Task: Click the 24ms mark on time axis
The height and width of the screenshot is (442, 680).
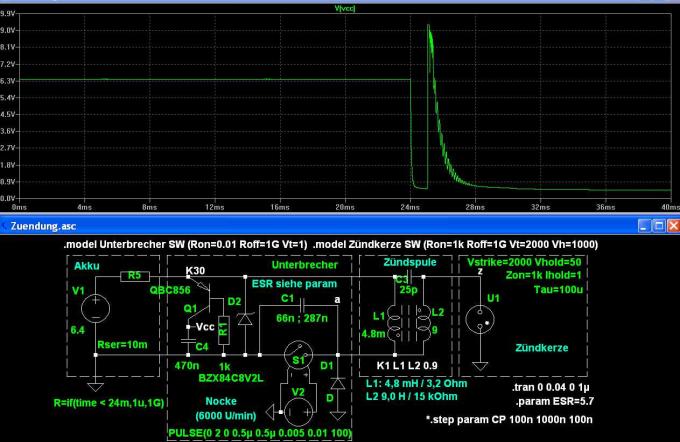Action: 409,206
